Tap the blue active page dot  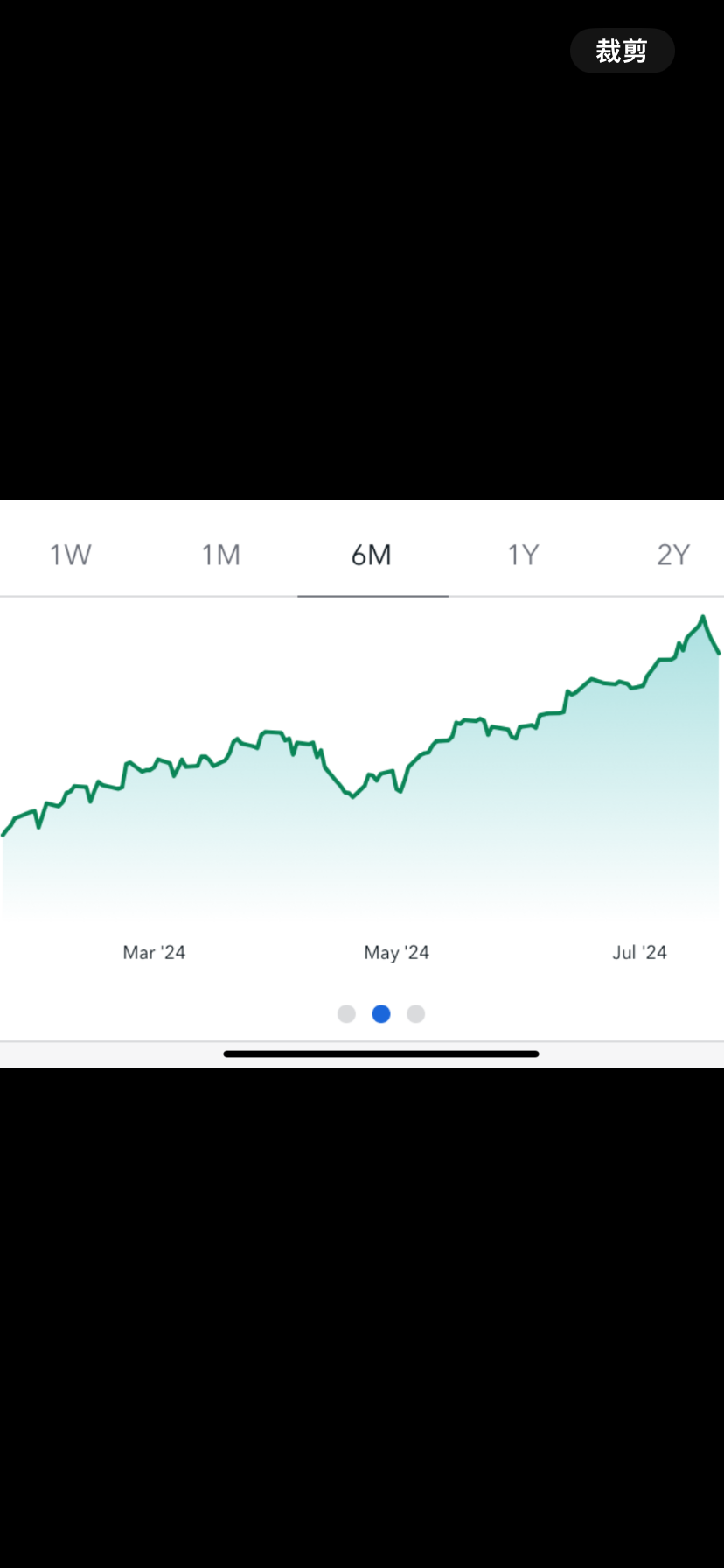coord(381,1013)
